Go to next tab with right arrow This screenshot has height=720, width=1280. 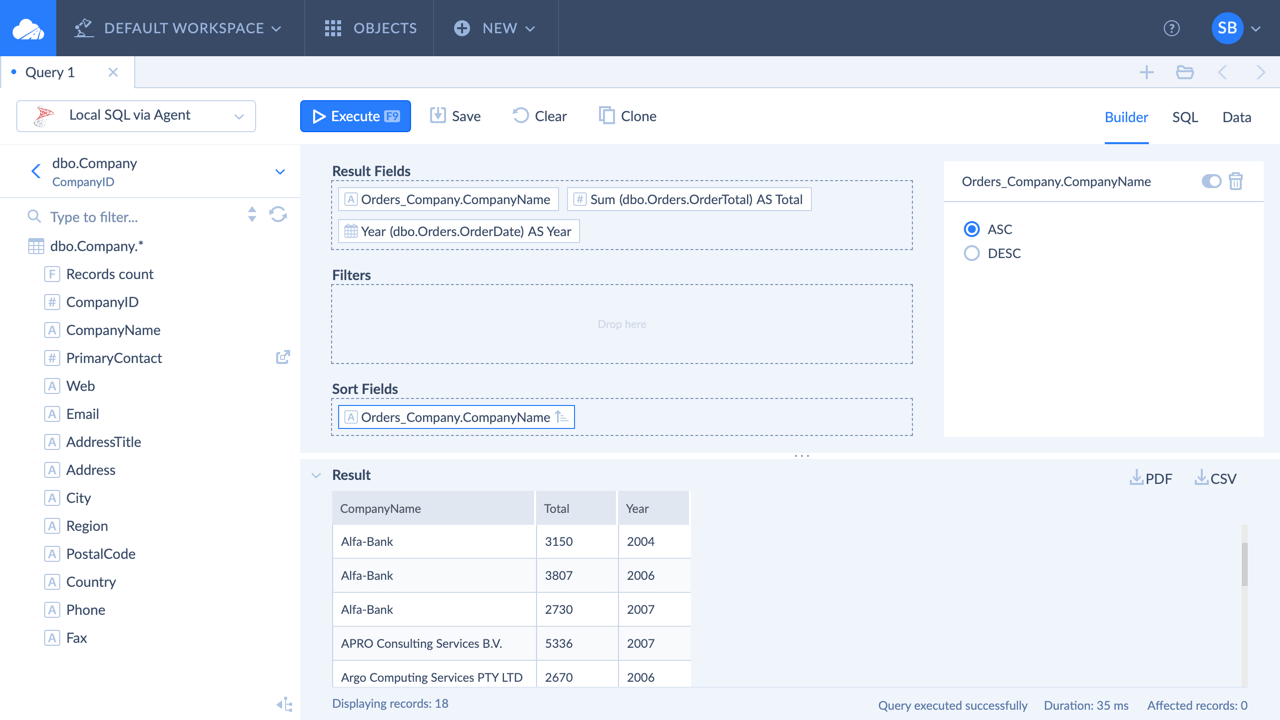1261,72
